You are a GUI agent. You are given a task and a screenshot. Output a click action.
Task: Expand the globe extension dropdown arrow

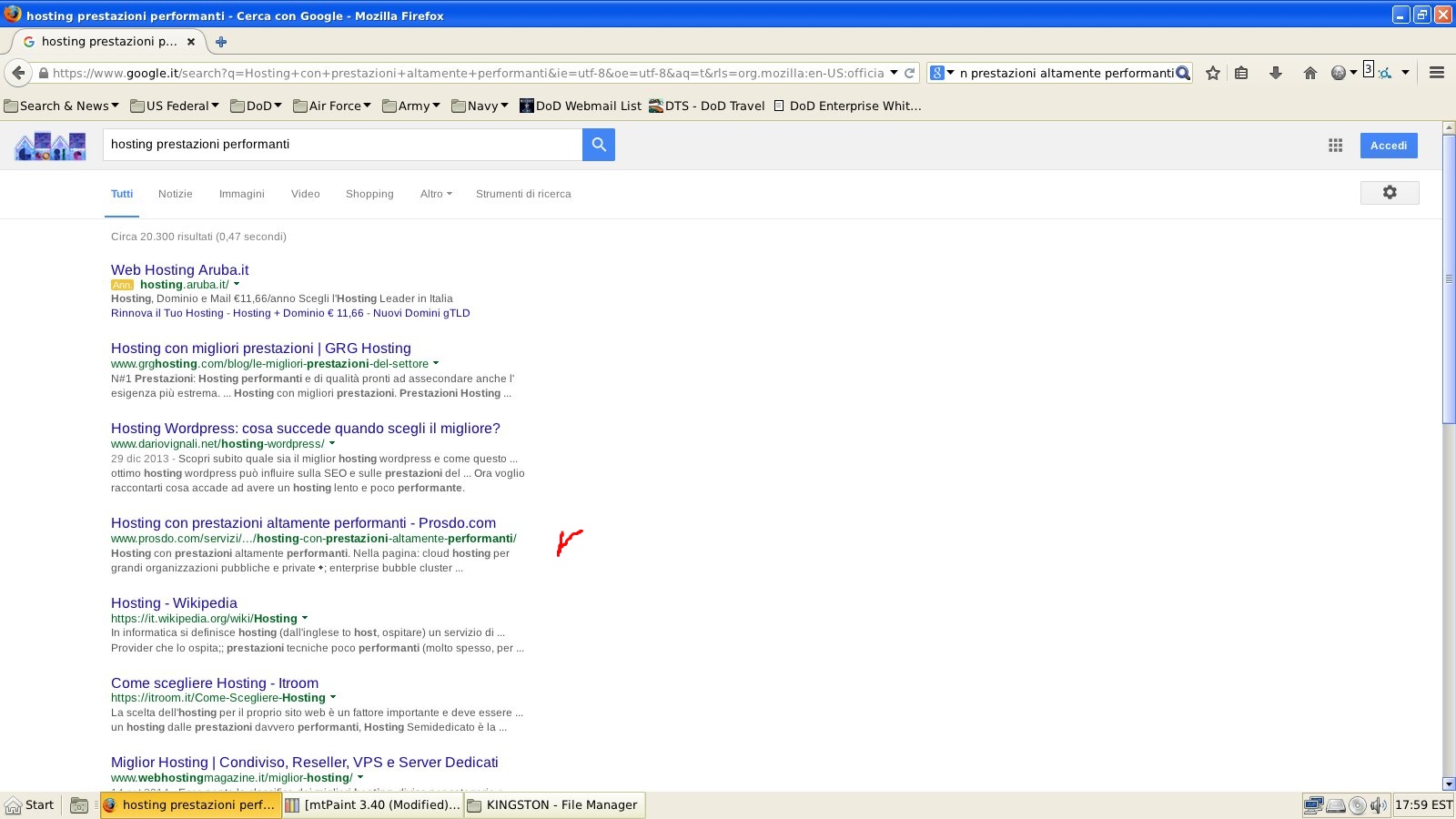(x=1353, y=73)
